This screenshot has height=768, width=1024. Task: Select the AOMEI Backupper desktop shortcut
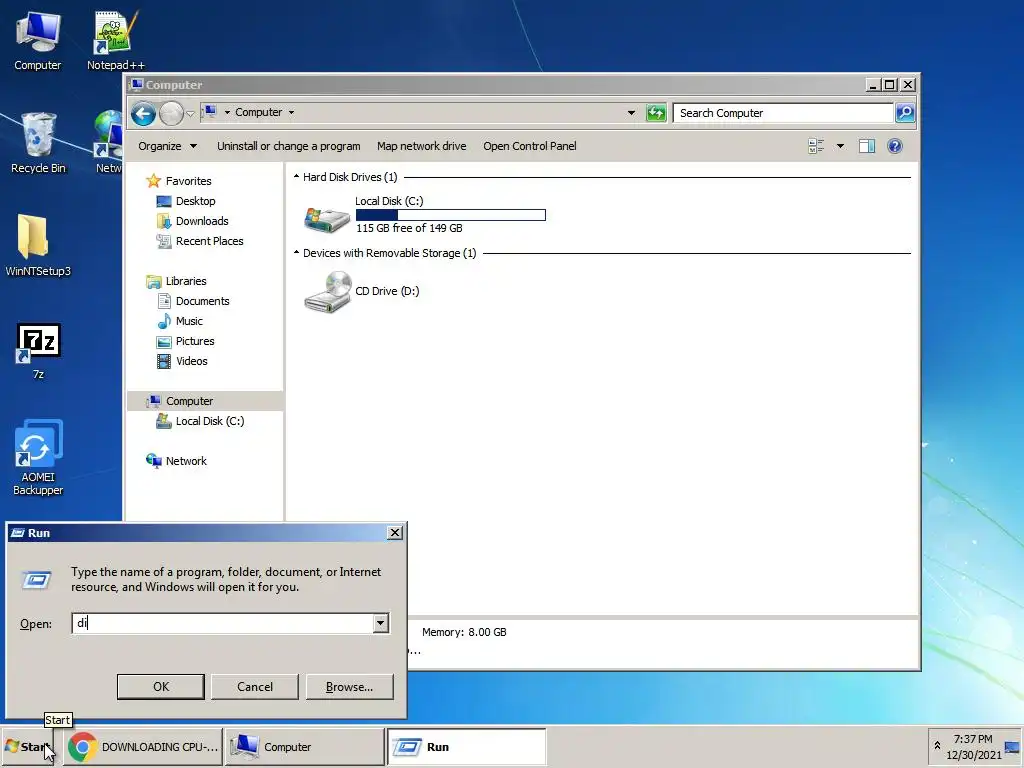coord(38,457)
